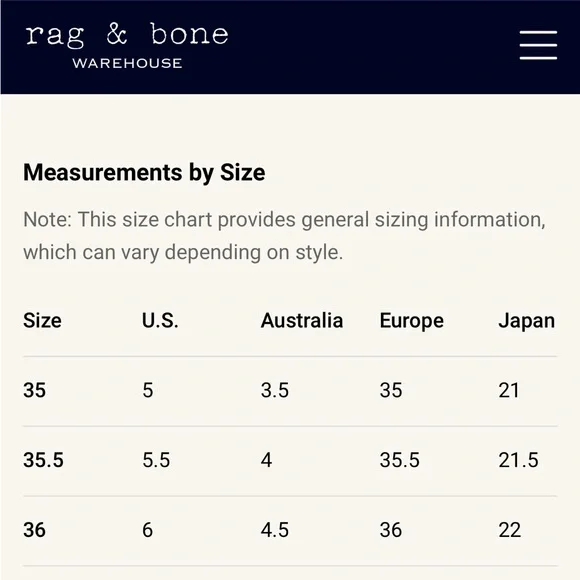Select Europe size 36 cell
This screenshot has width=580, height=580.
coord(391,530)
